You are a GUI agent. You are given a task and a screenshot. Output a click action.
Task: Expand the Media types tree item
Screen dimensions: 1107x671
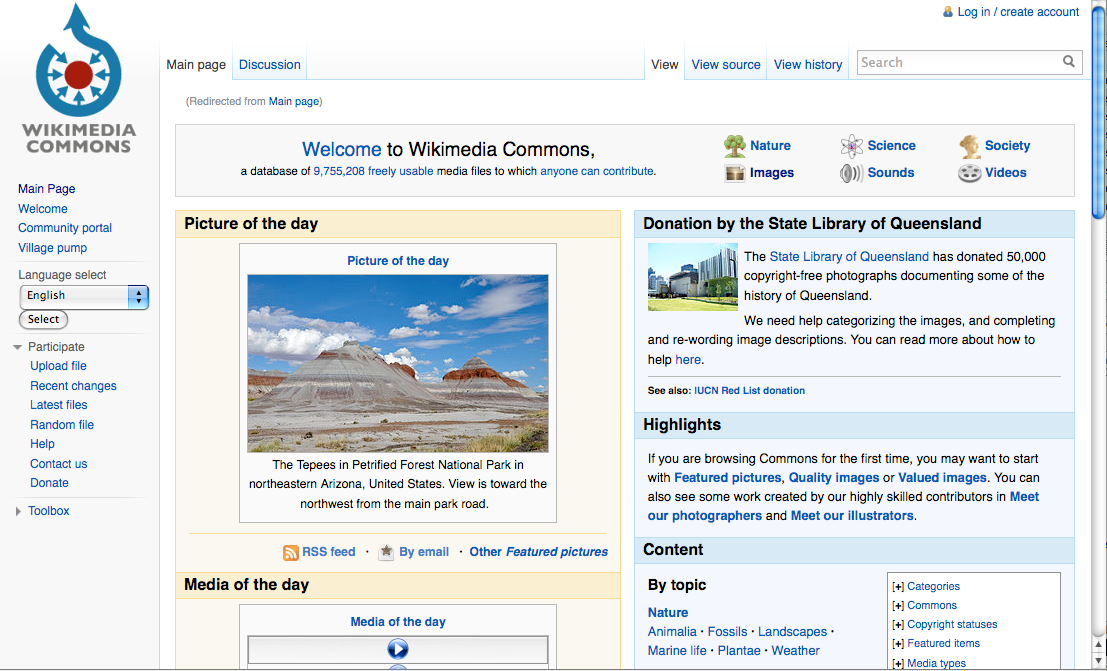pyautogui.click(x=898, y=663)
